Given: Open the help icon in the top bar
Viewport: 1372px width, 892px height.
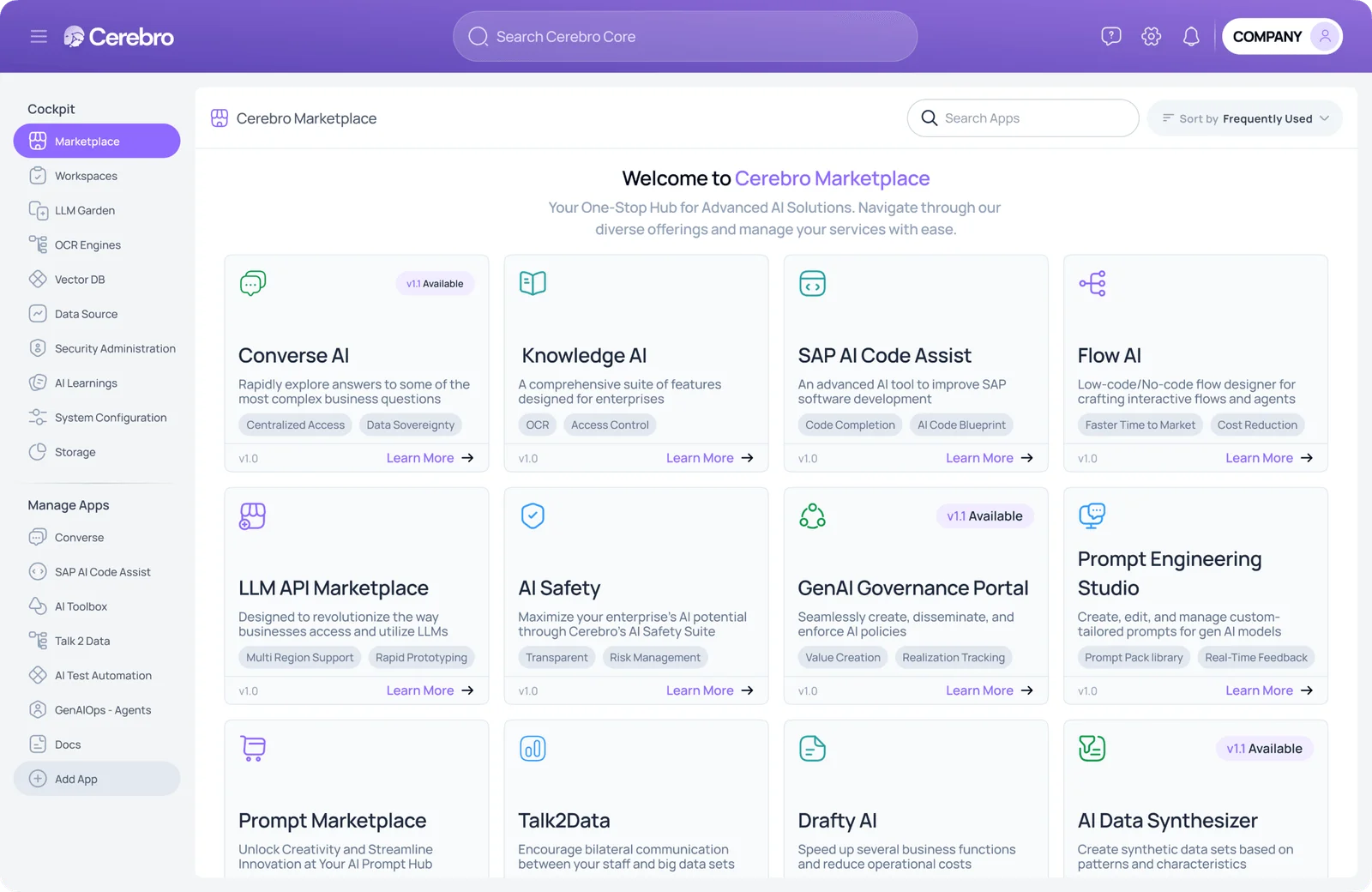Looking at the screenshot, I should [x=1110, y=36].
